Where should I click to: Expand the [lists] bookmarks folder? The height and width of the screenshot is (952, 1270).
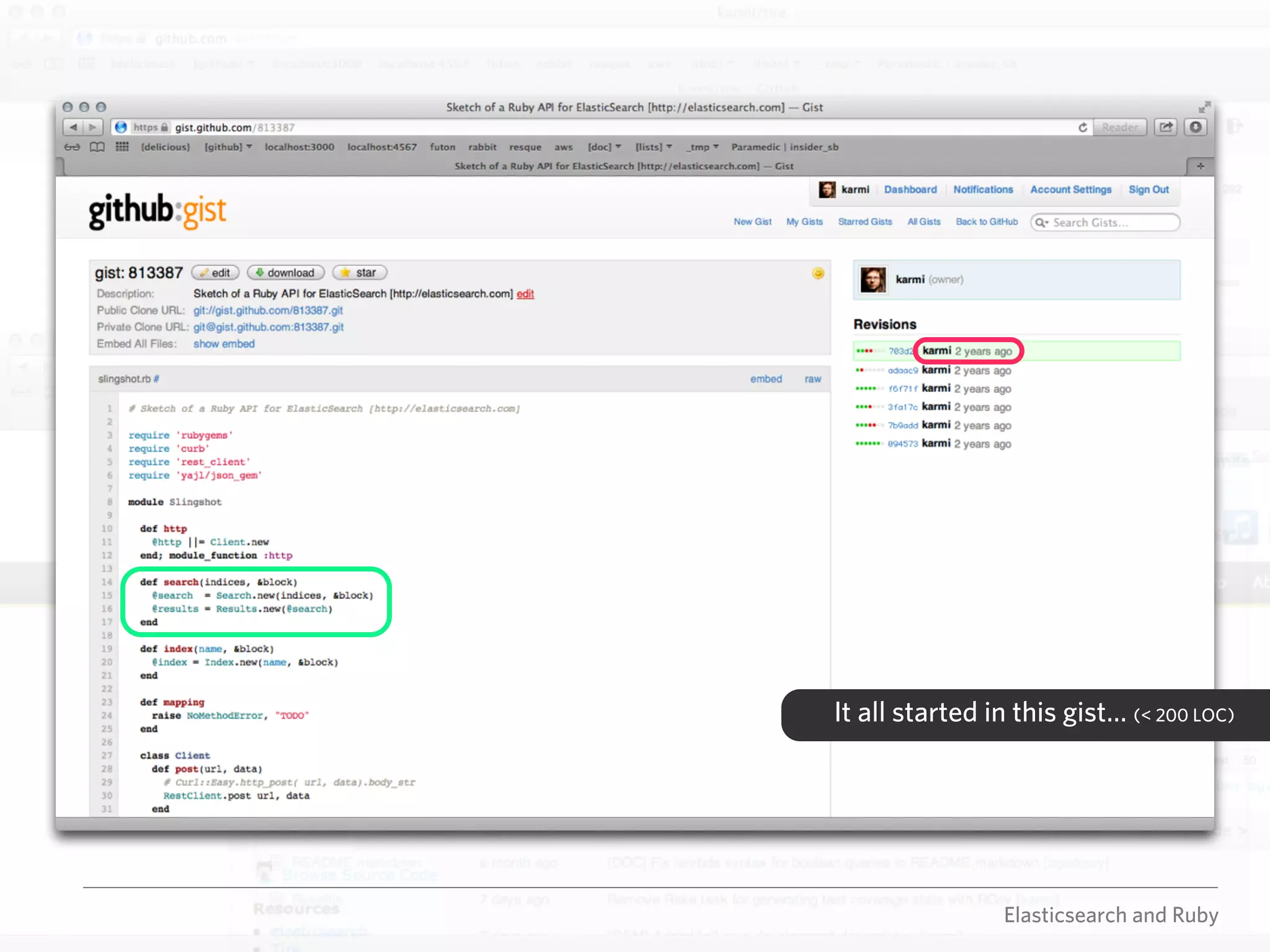[x=654, y=147]
